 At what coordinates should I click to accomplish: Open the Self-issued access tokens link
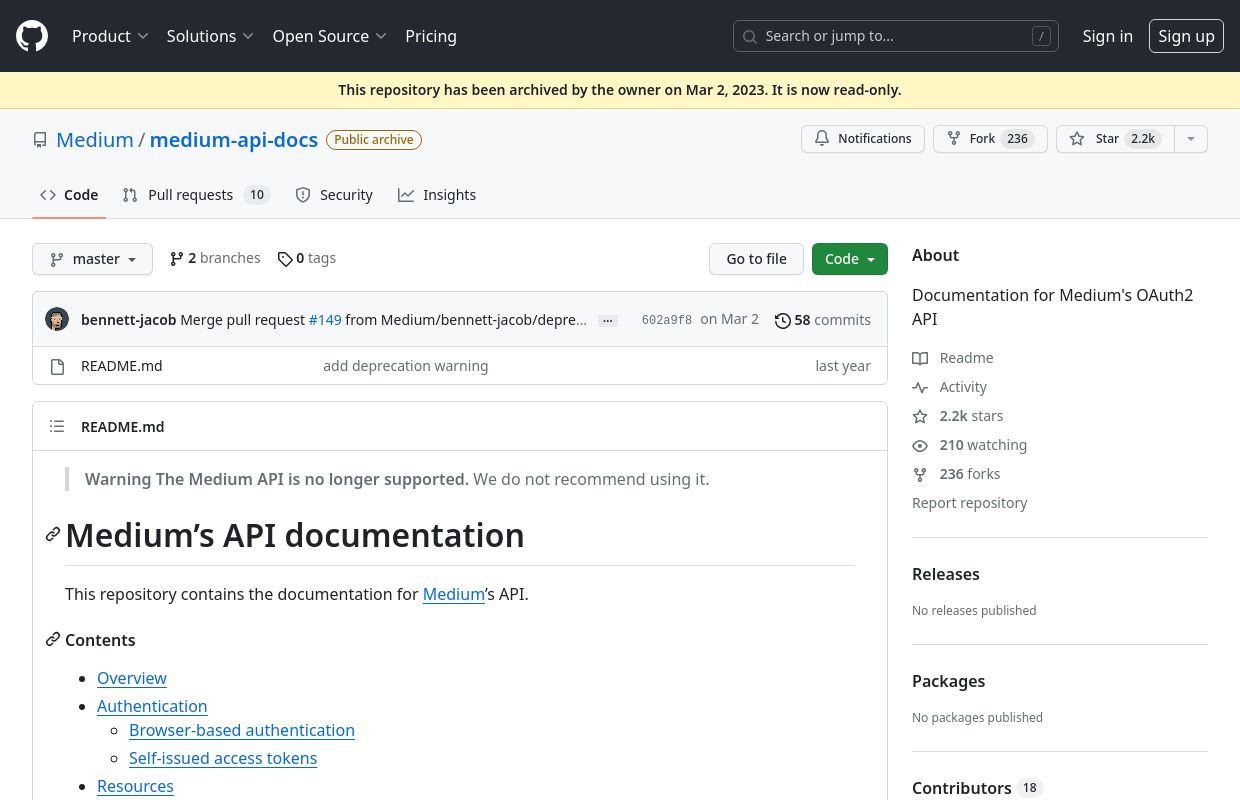(223, 758)
